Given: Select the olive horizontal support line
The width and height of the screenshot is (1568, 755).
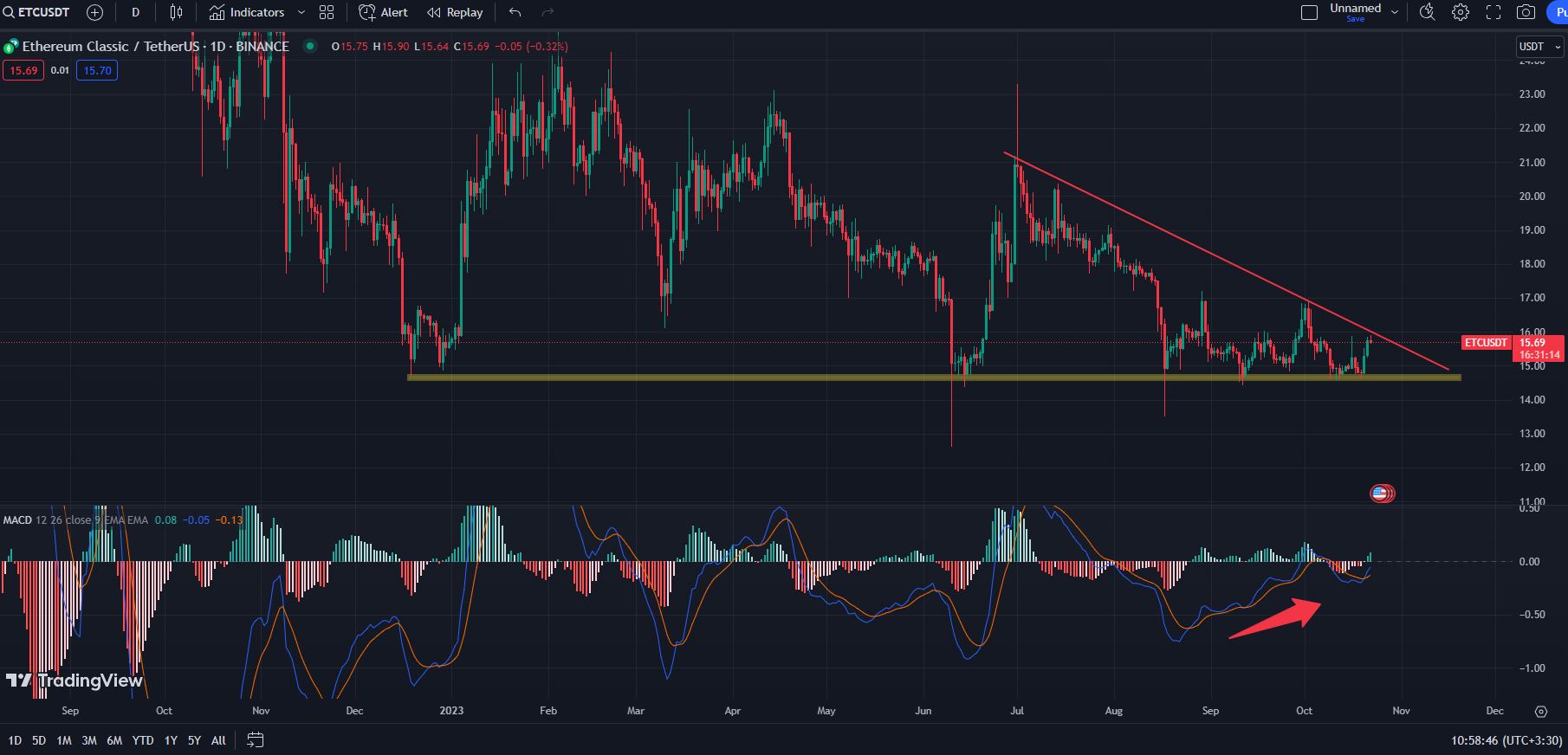Looking at the screenshot, I should point(934,377).
